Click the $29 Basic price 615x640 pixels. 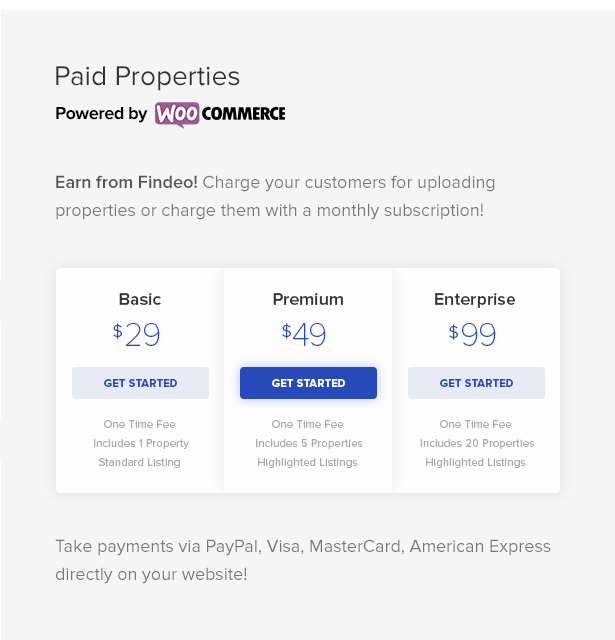coord(138,334)
